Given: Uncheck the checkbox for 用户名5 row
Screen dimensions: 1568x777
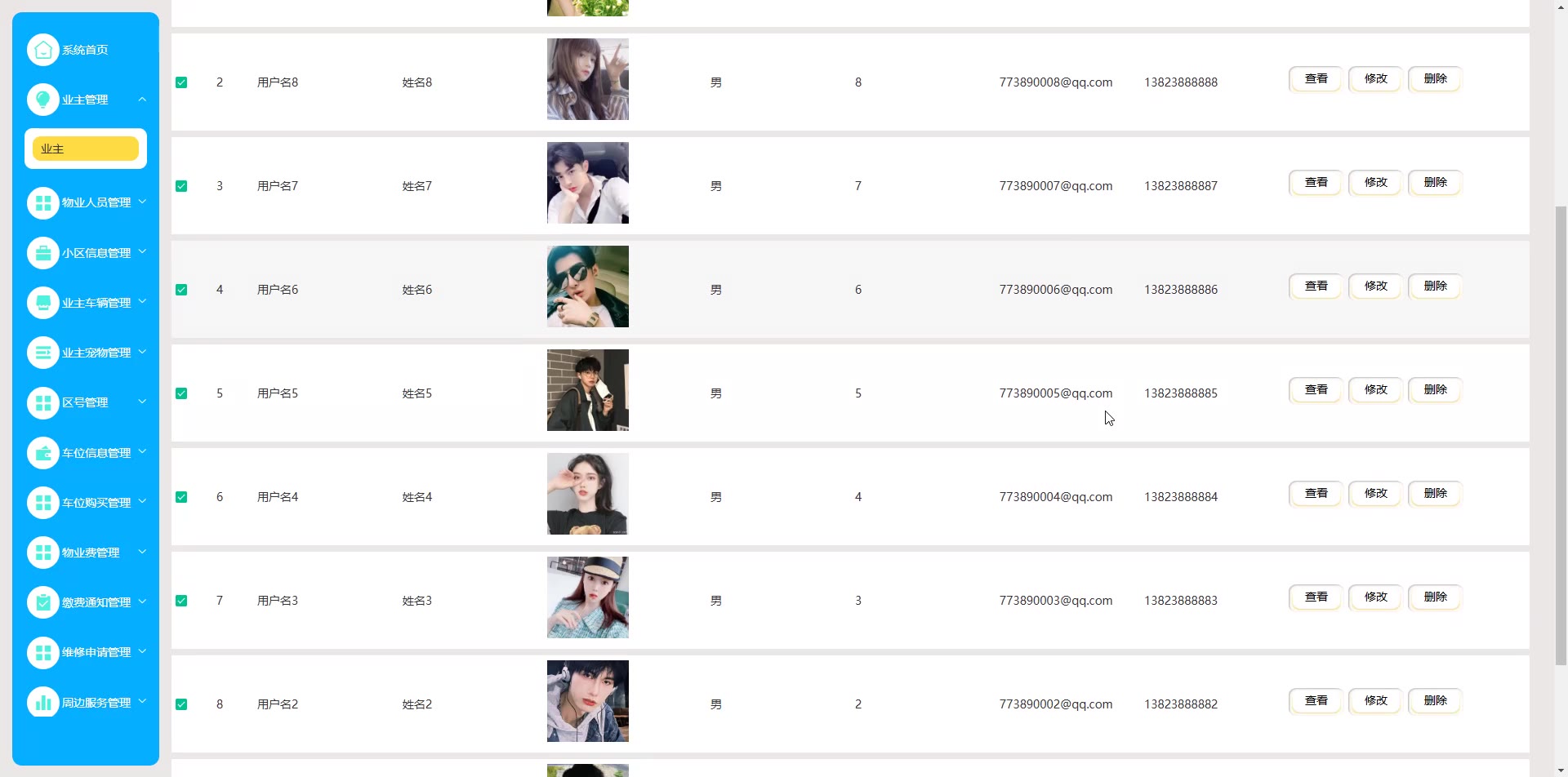Looking at the screenshot, I should 181,393.
